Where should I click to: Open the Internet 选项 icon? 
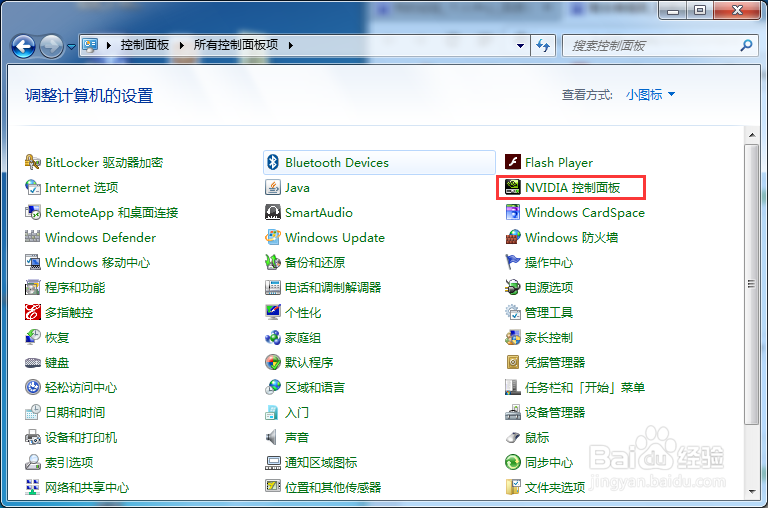coord(32,187)
